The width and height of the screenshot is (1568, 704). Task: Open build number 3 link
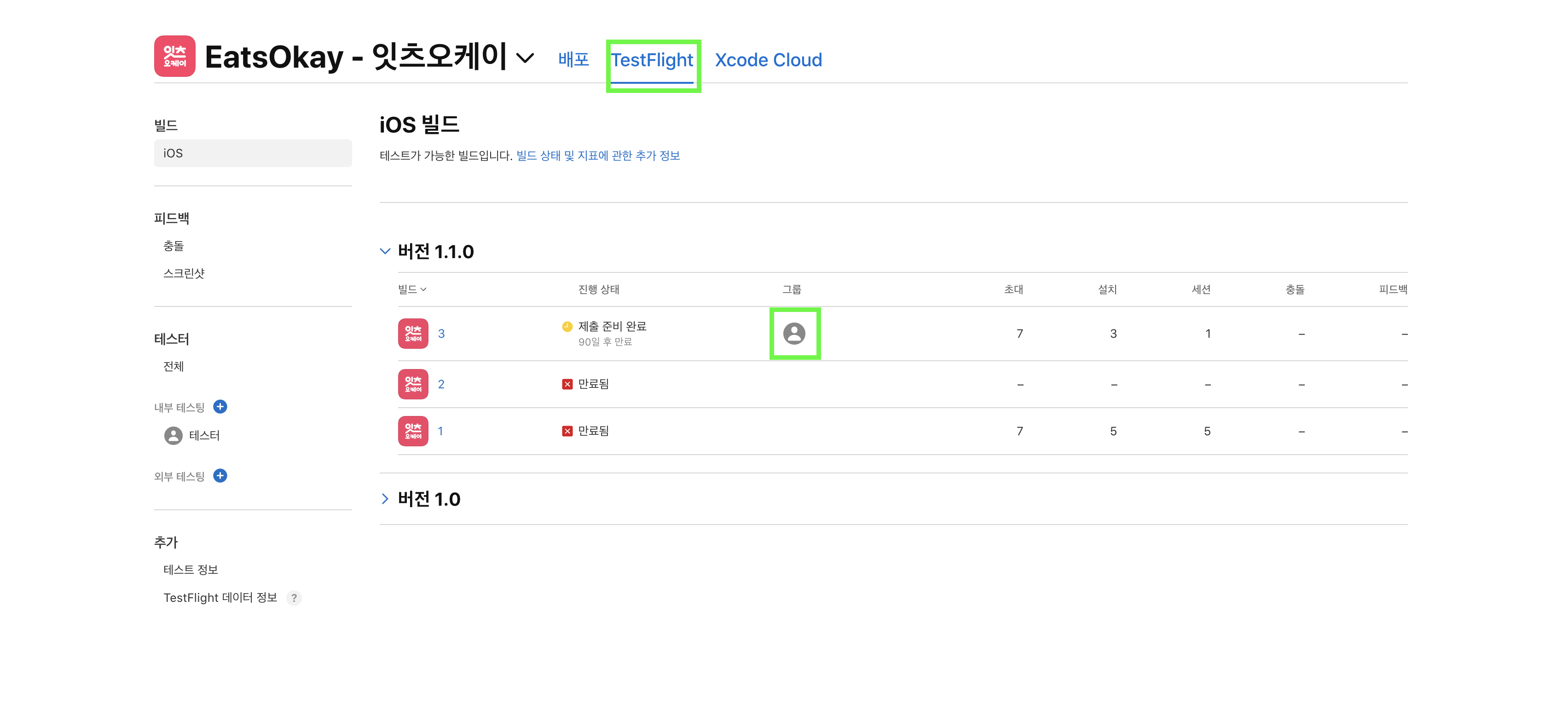click(441, 334)
